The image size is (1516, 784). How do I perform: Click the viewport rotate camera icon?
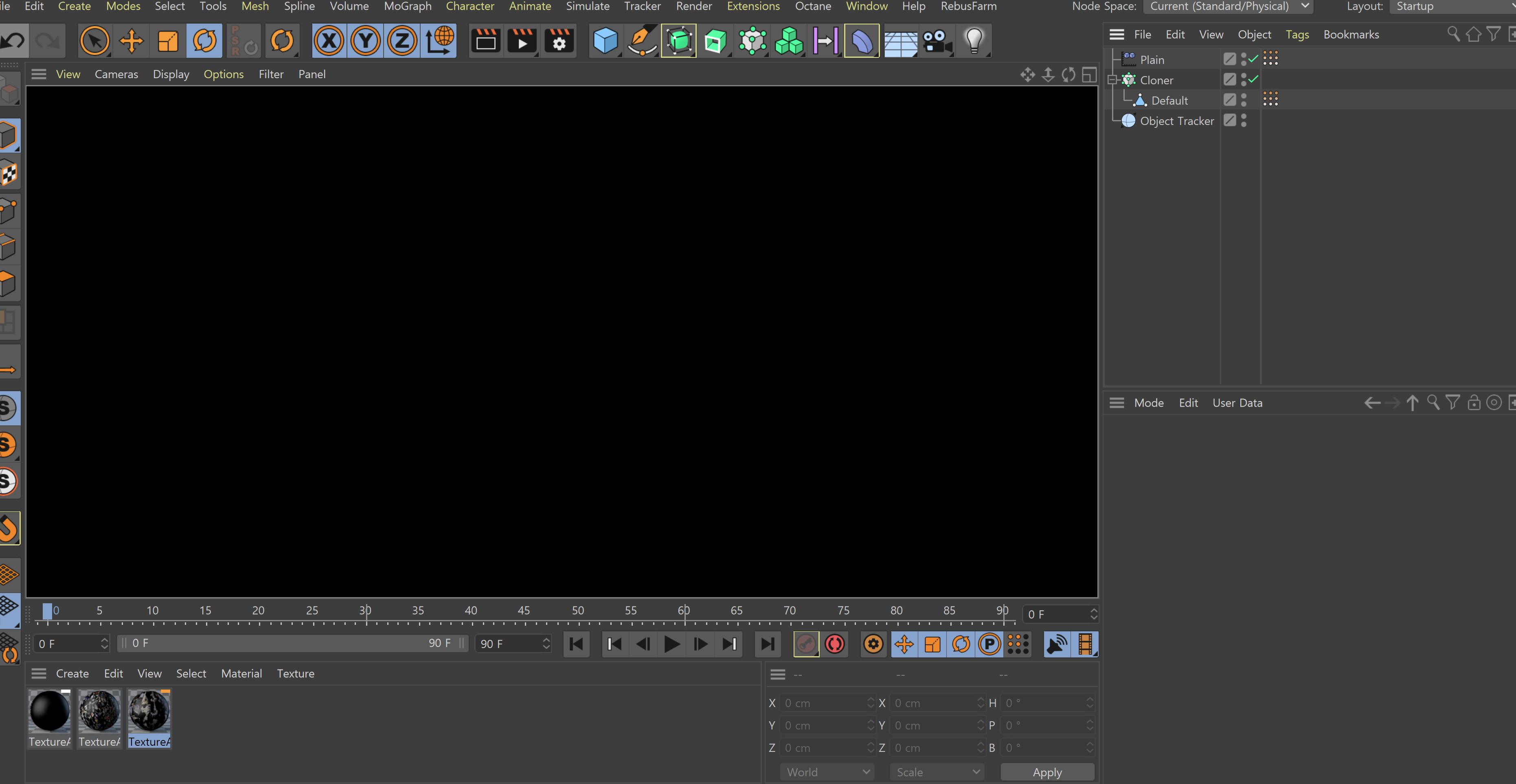click(1068, 74)
